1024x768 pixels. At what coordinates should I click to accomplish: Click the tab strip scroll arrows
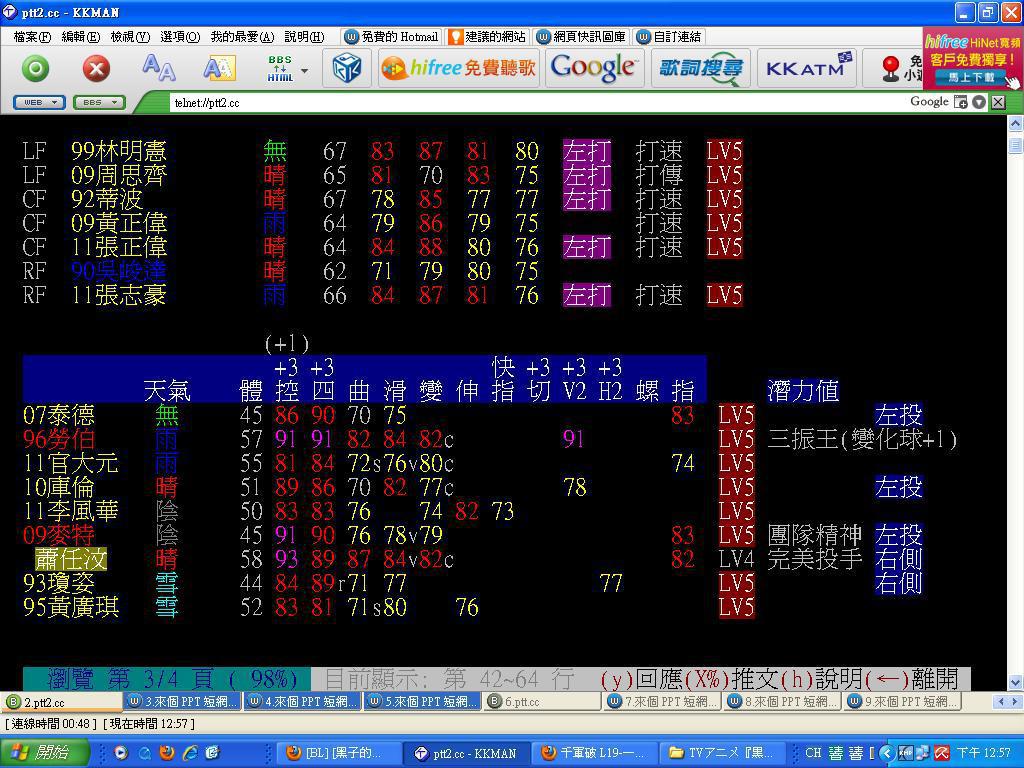(x=1008, y=702)
